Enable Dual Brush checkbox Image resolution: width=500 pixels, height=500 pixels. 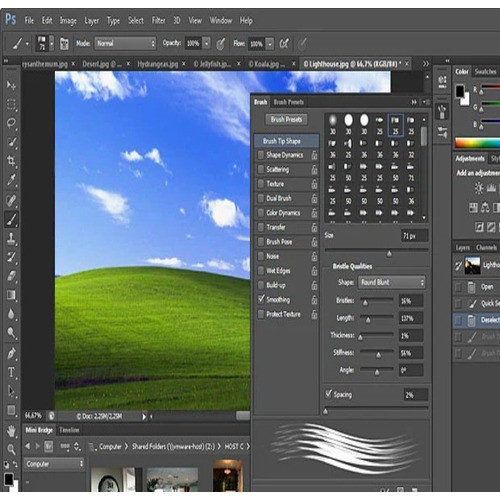click(x=261, y=198)
